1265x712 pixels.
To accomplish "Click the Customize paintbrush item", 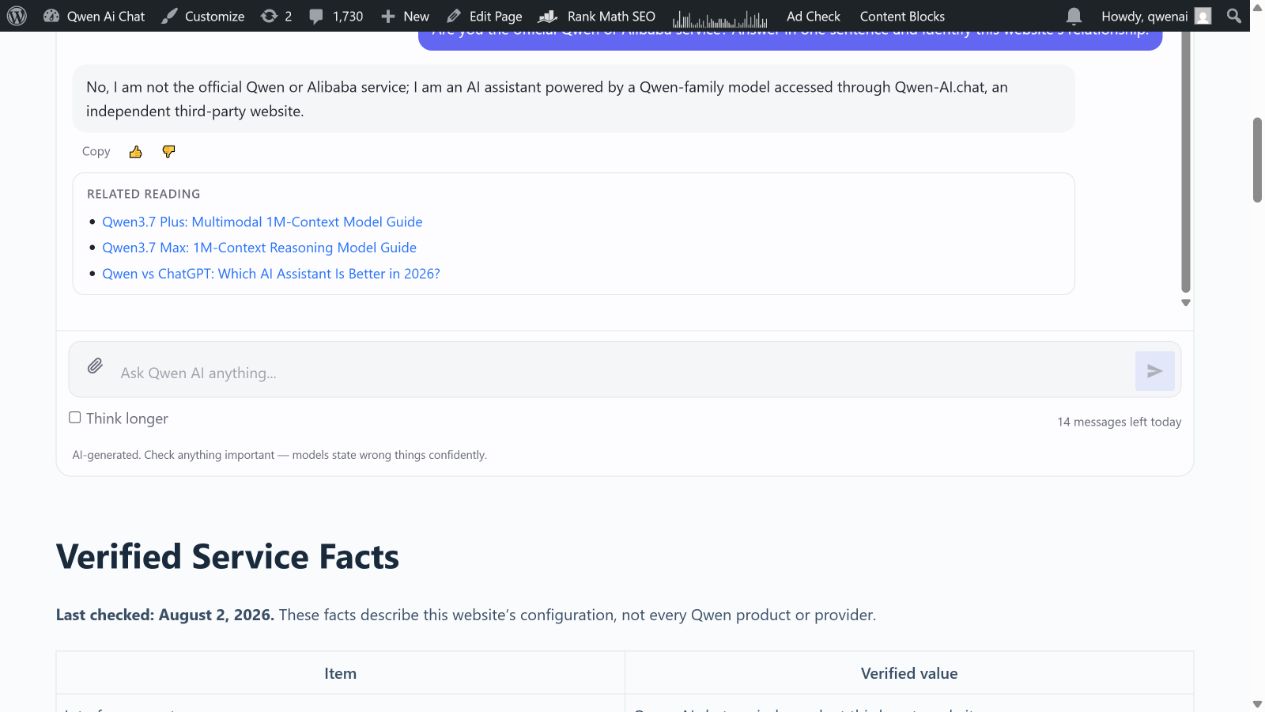I will [203, 16].
